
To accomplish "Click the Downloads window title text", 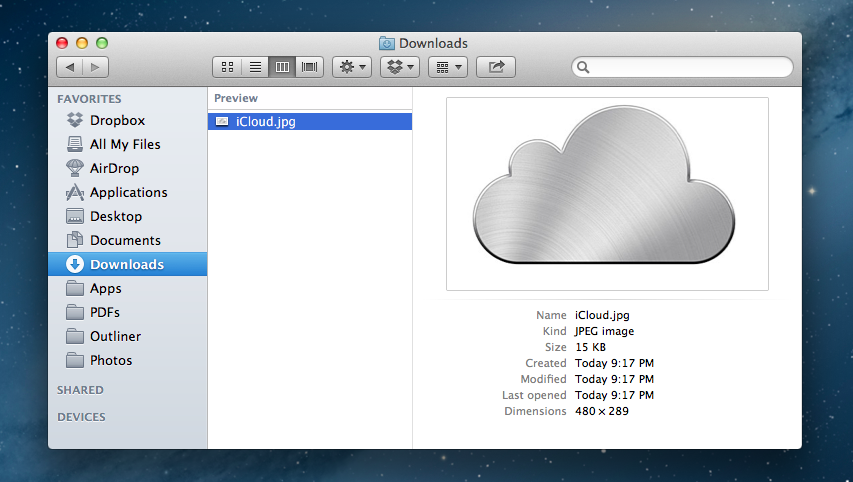I will pyautogui.click(x=433, y=43).
